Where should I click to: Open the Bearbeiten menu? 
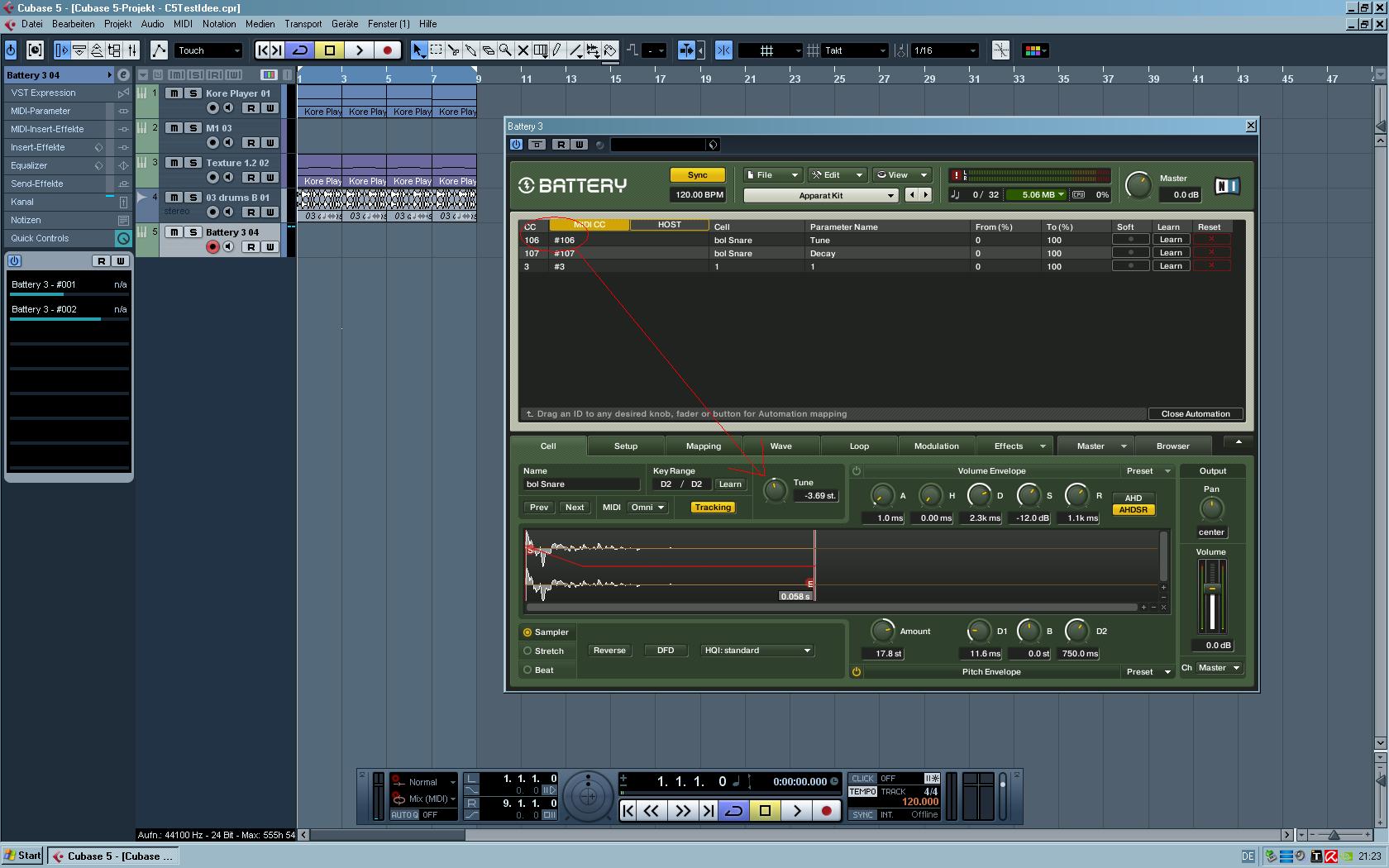click(x=73, y=24)
